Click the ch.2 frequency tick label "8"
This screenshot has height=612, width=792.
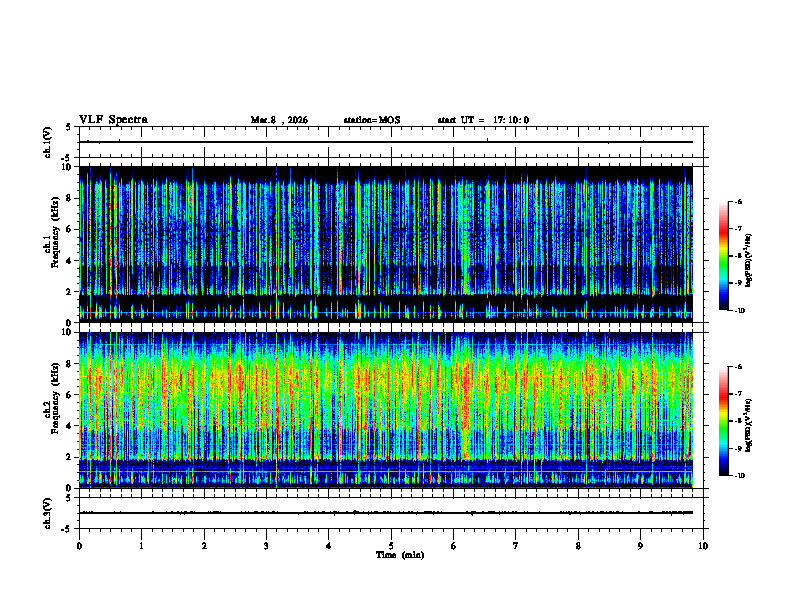pyautogui.click(x=69, y=364)
